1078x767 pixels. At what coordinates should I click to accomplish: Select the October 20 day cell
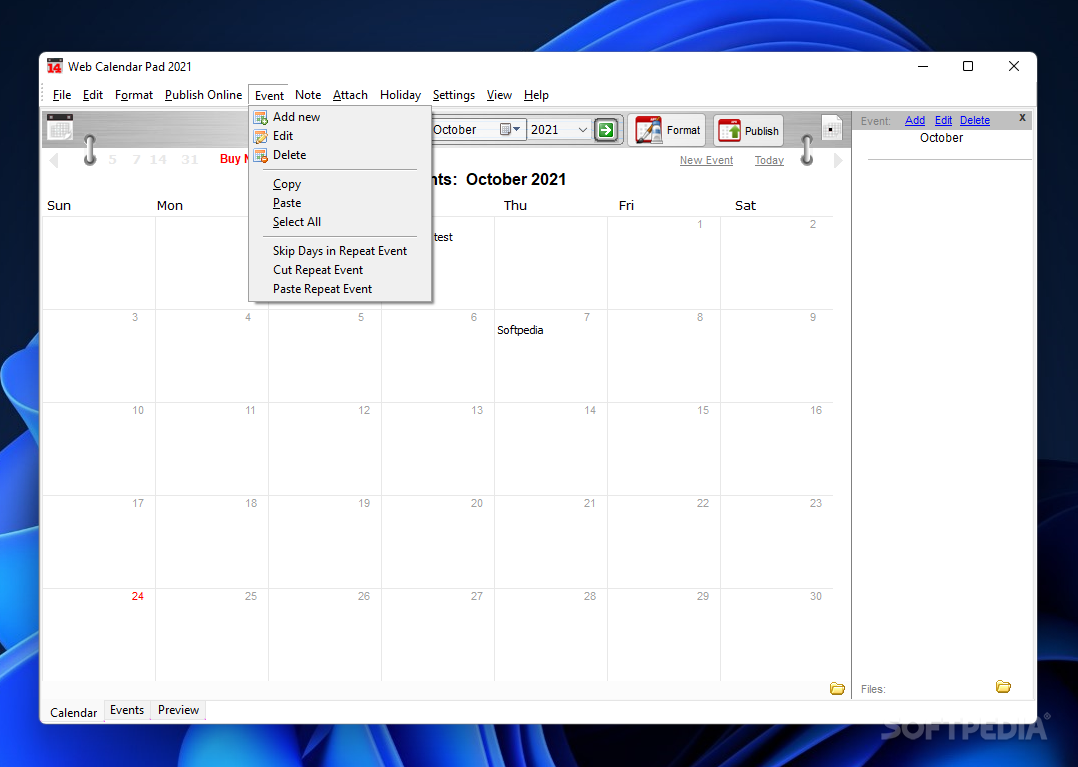coord(437,542)
